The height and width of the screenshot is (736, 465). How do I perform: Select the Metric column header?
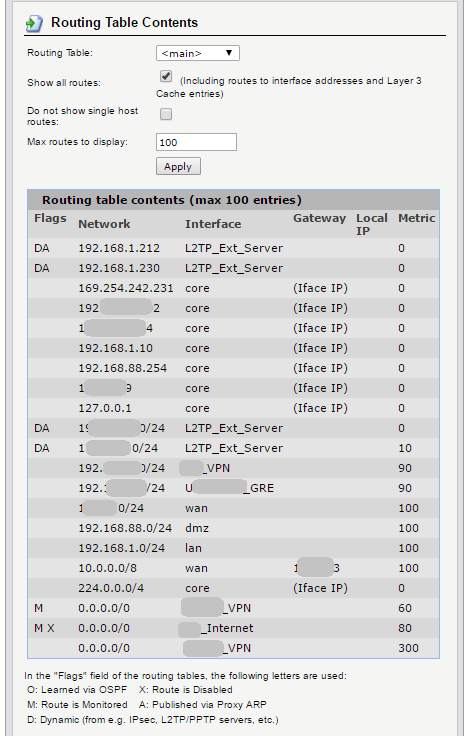pyautogui.click(x=417, y=218)
